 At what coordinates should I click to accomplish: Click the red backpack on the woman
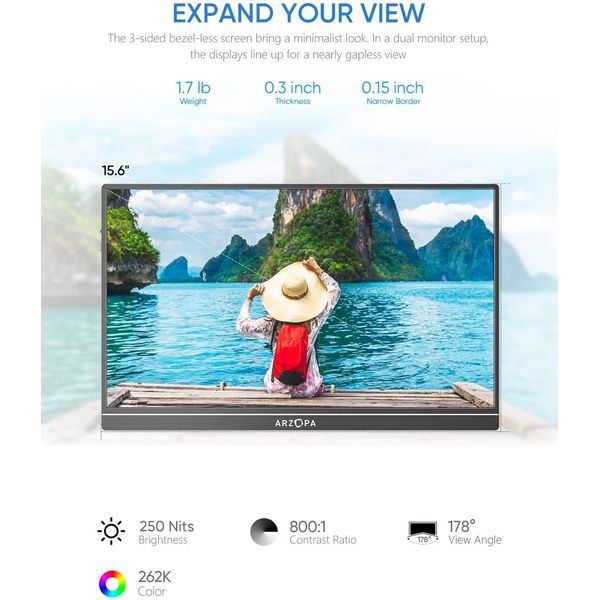coord(292,354)
